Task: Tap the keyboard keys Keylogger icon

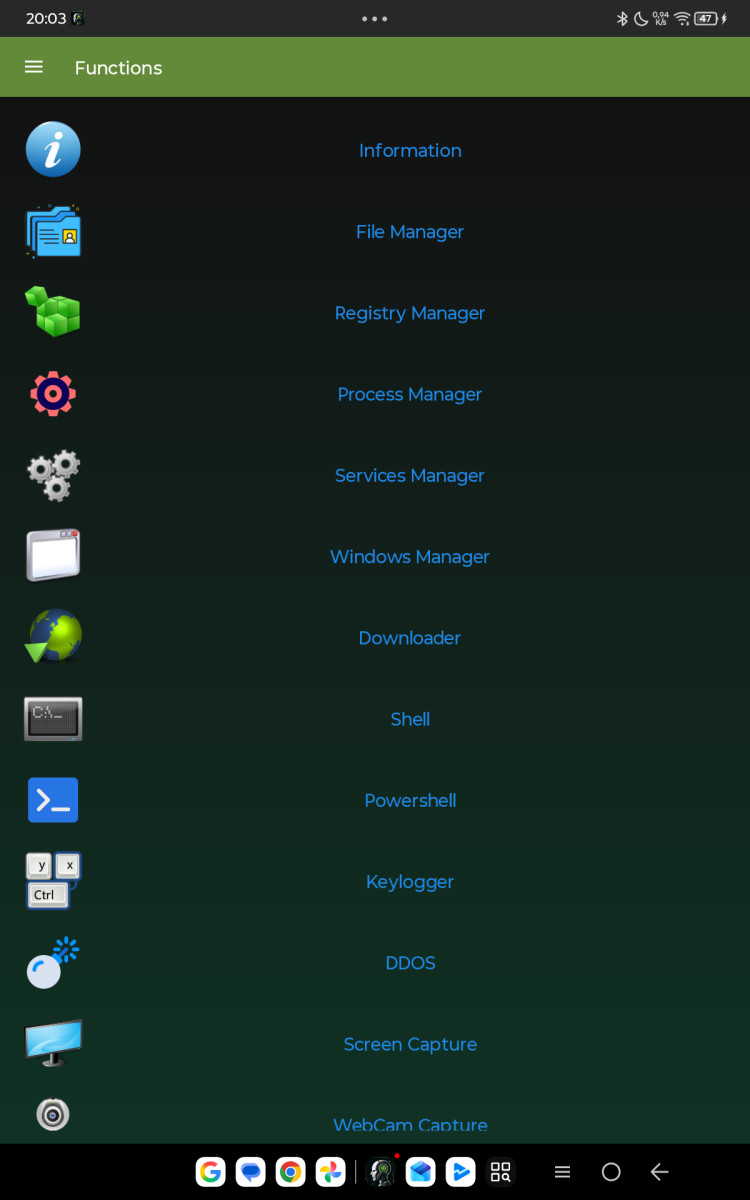Action: pyautogui.click(x=53, y=881)
